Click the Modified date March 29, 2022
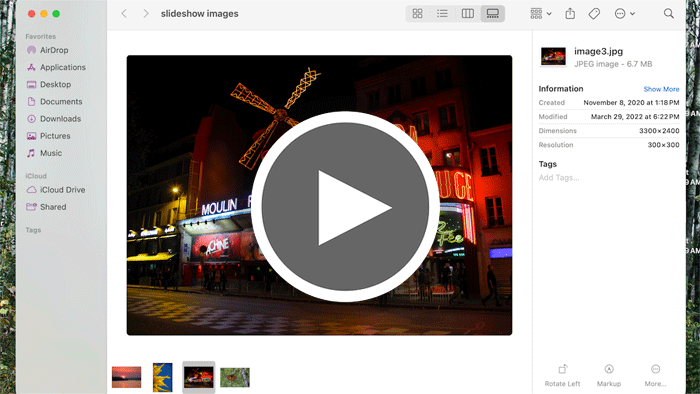 click(635, 117)
